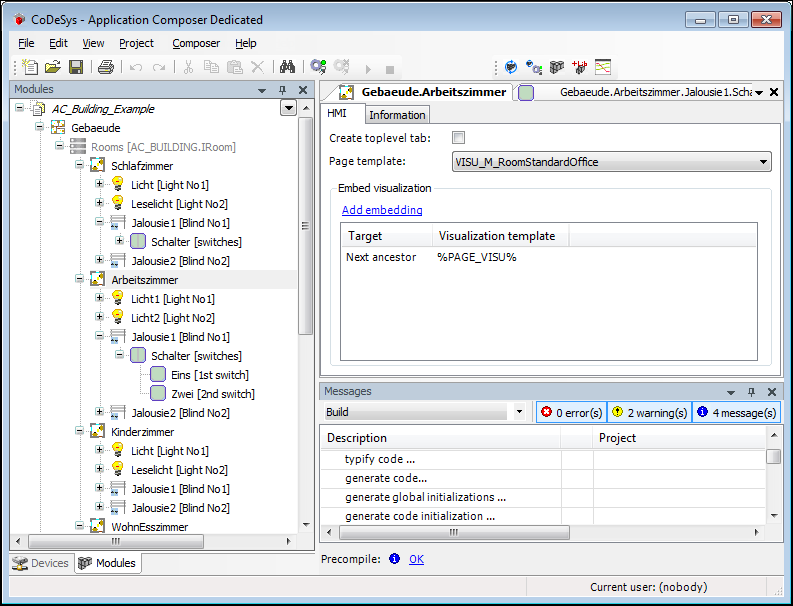Collapse the Arbeitszimmer tree node

tap(80, 280)
